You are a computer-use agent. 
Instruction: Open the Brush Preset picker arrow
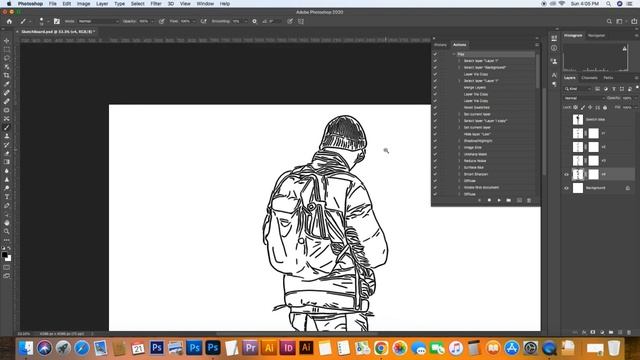(x=48, y=21)
